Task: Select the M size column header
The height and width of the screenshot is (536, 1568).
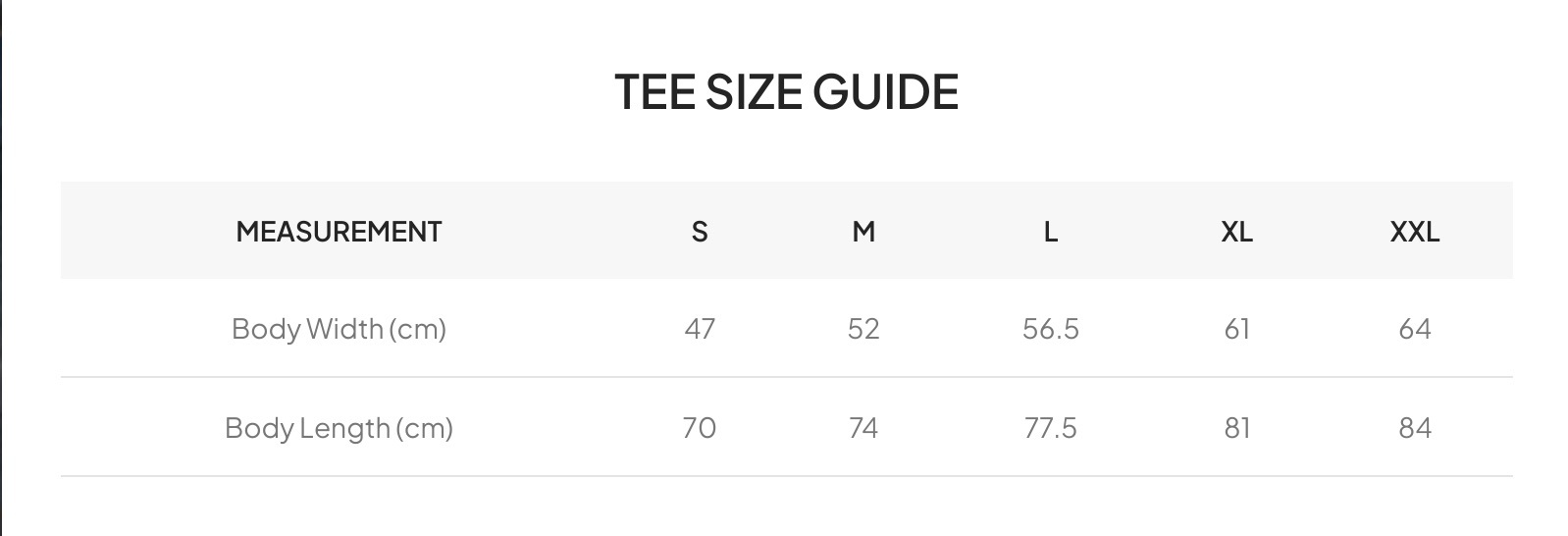Action: pos(863,232)
